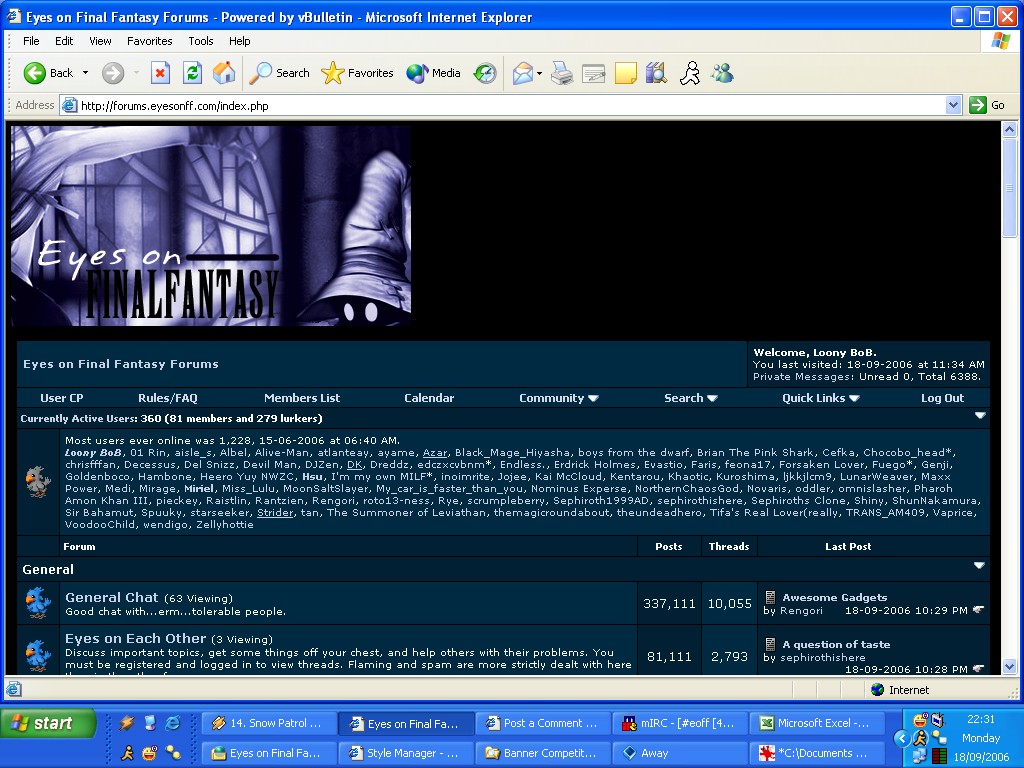View profile of user Azar
The height and width of the screenshot is (768, 1024).
click(x=435, y=453)
